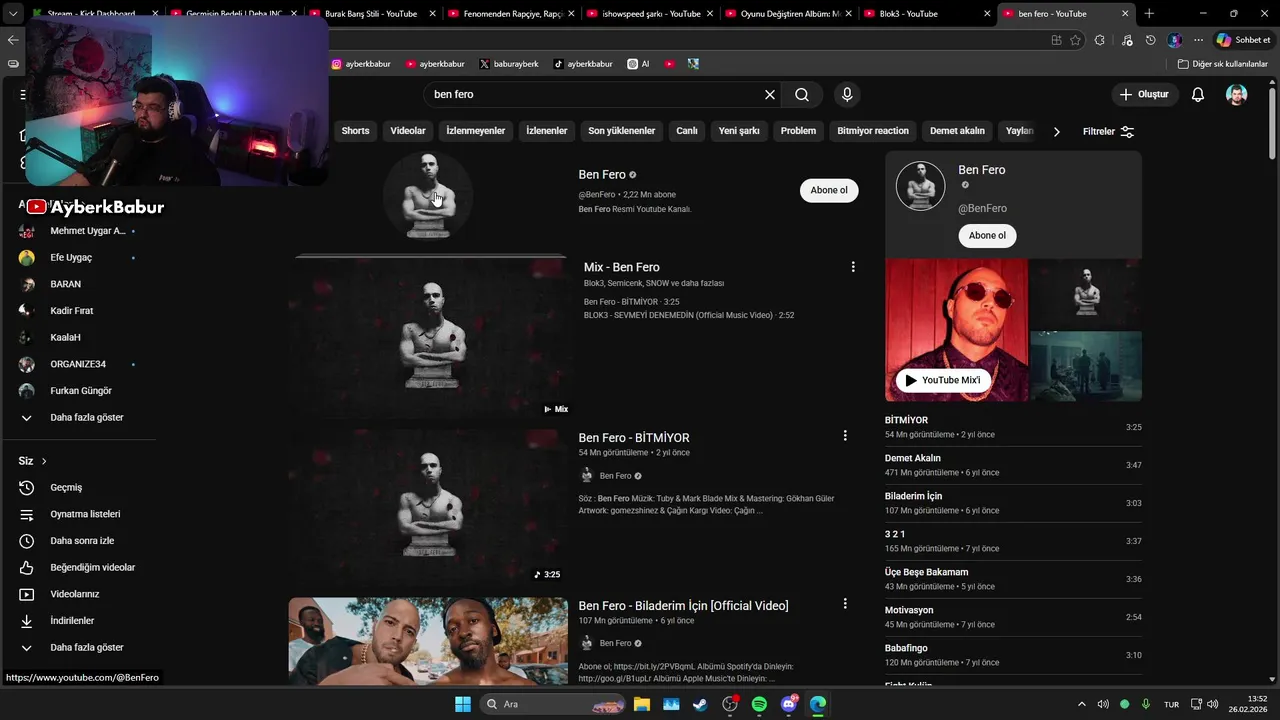Open Ben Fero - Biladerim İçin title link
This screenshot has height=720, width=1280.
(x=683, y=606)
